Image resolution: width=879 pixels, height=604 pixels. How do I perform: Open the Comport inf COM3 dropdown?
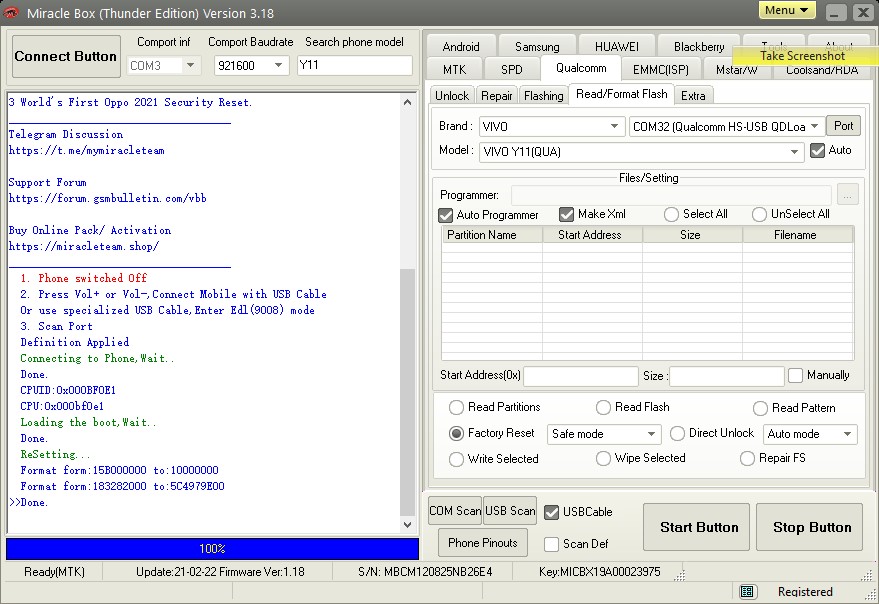click(162, 66)
